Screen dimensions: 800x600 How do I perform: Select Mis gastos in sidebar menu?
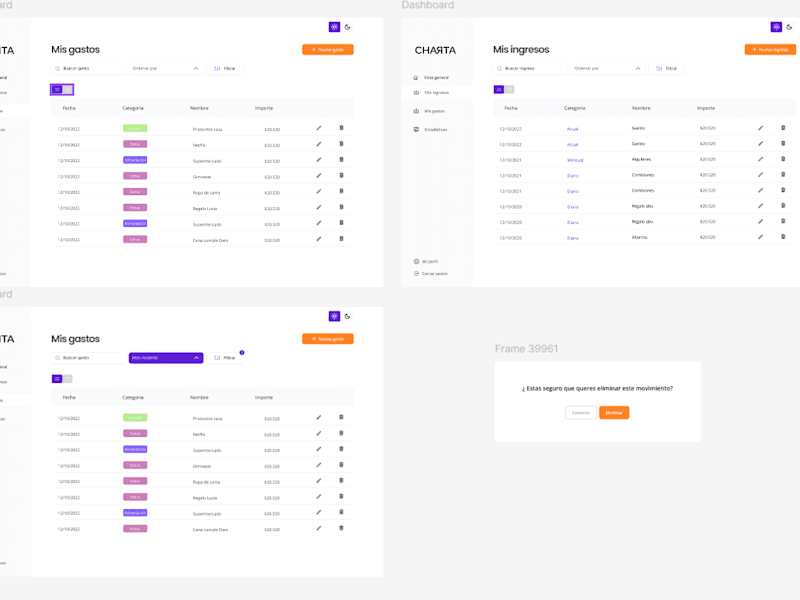click(435, 111)
